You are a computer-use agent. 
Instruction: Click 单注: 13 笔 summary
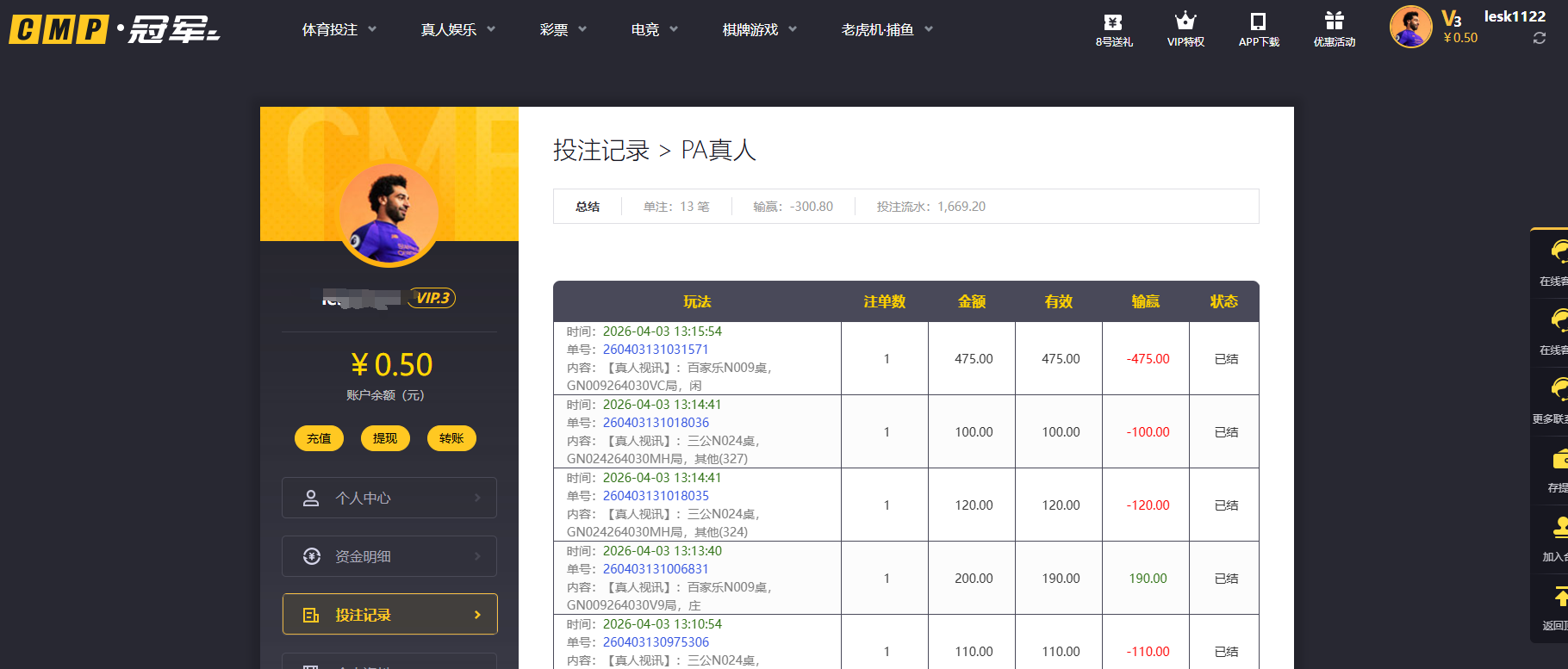coord(676,207)
